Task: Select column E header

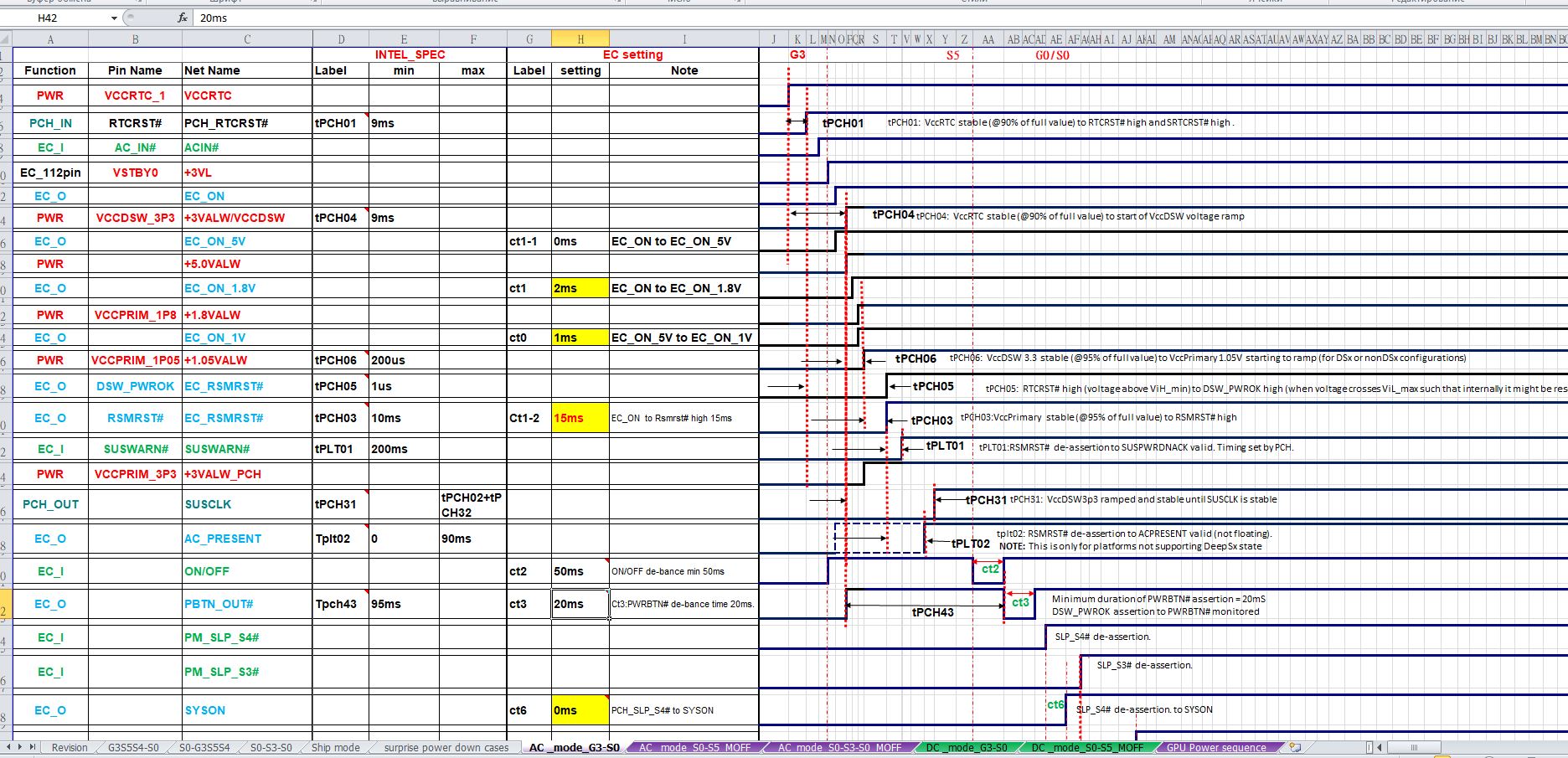Action: click(x=404, y=39)
